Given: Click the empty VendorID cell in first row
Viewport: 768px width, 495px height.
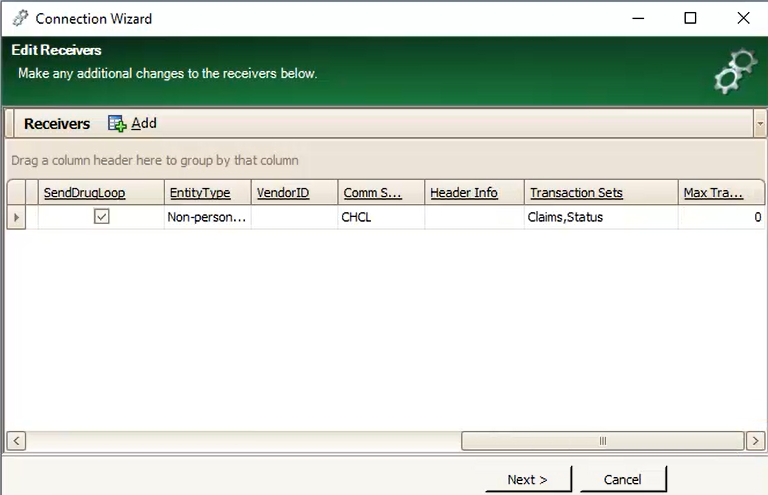Looking at the screenshot, I should tap(294, 217).
